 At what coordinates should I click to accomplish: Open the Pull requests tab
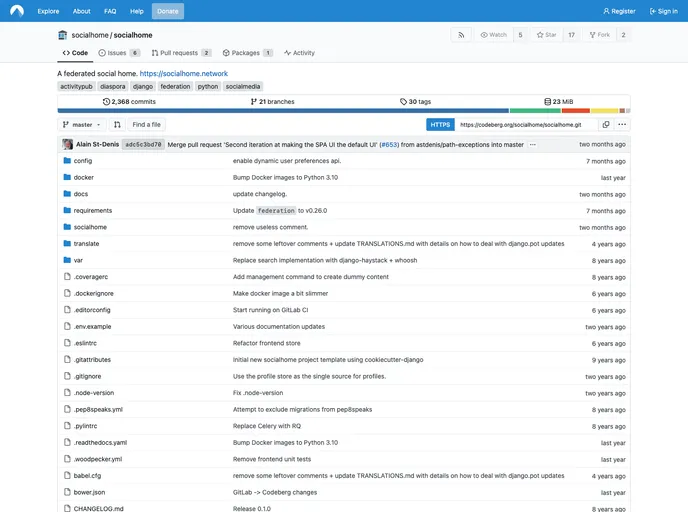click(x=181, y=53)
